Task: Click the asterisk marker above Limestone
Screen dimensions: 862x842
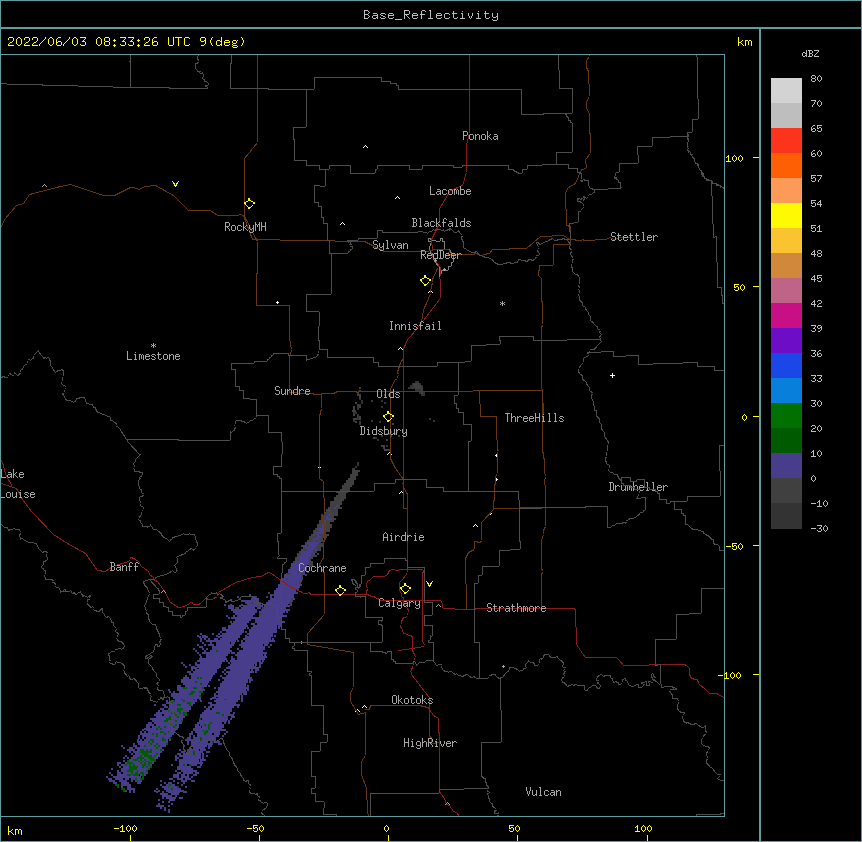Action: tap(153, 346)
